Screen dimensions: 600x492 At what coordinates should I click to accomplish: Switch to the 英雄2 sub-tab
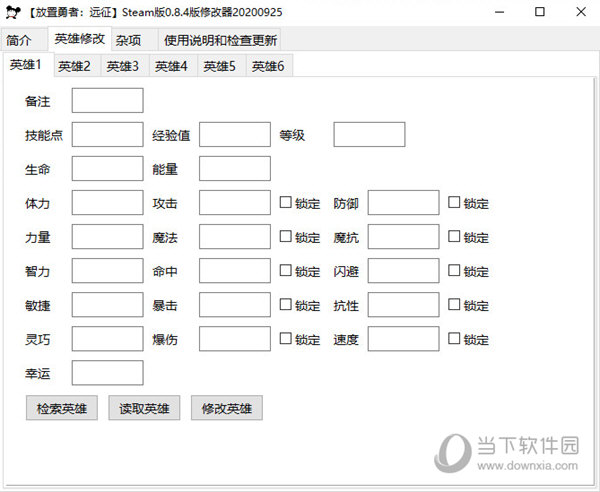coord(77,66)
